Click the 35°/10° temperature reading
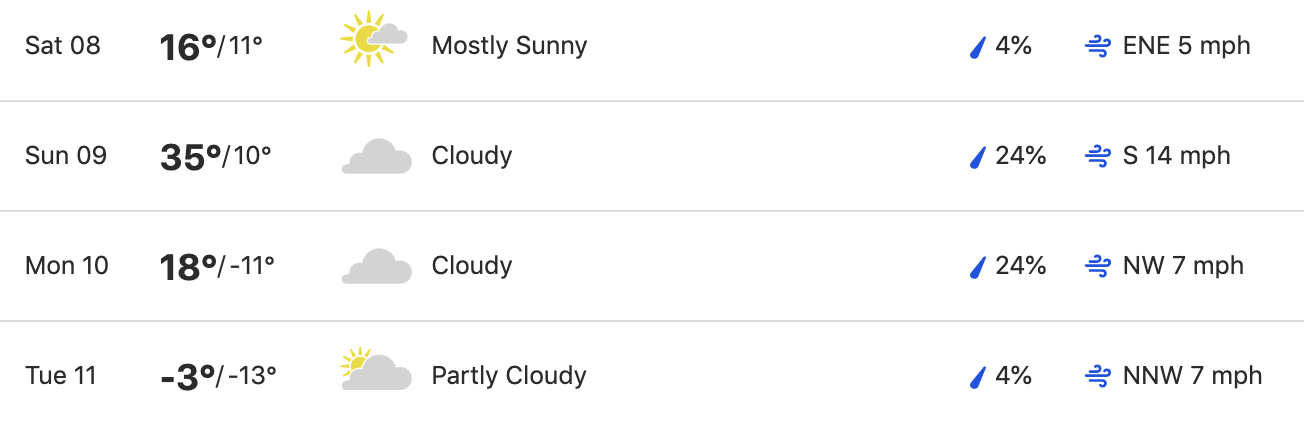 pyautogui.click(x=216, y=157)
